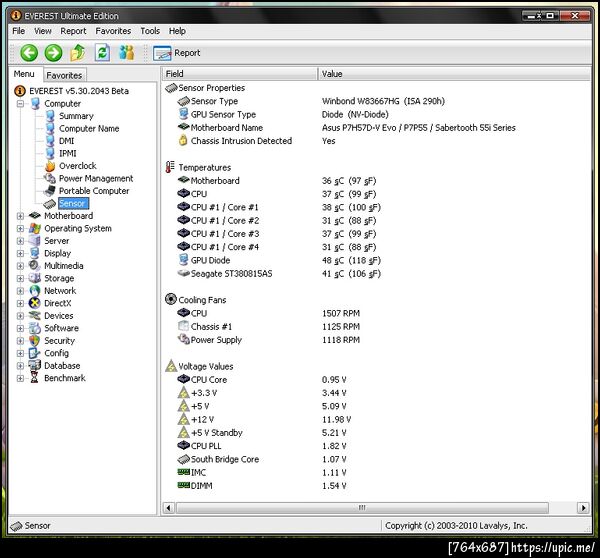
Task: Select the Storage tree item
Action: 59,278
